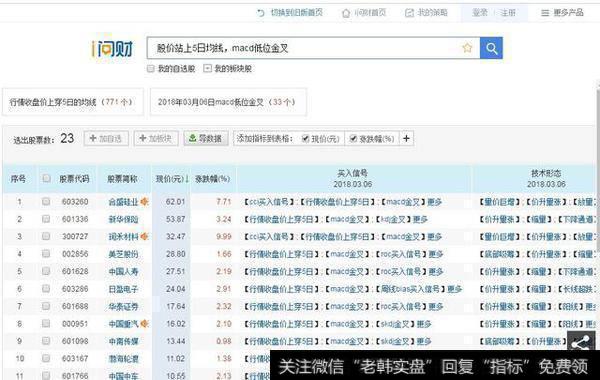Toggle the select-all checkbox in table header
Image resolution: width=600 pixels, height=380 pixels.
click(x=46, y=178)
